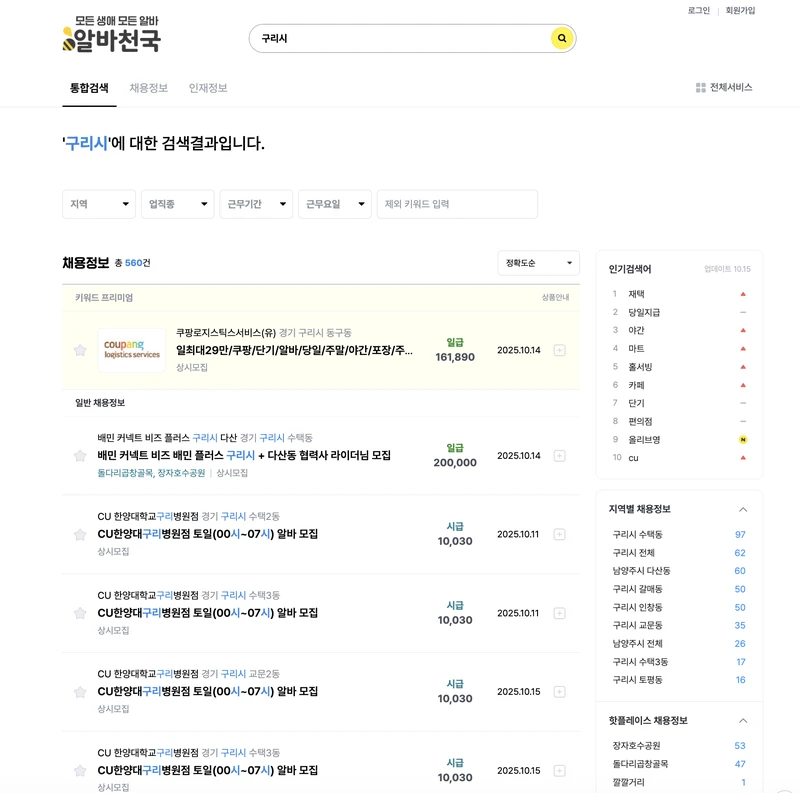
Task: Bookmark the Coupang 일최대29만 listing with star
Action: pos(80,350)
